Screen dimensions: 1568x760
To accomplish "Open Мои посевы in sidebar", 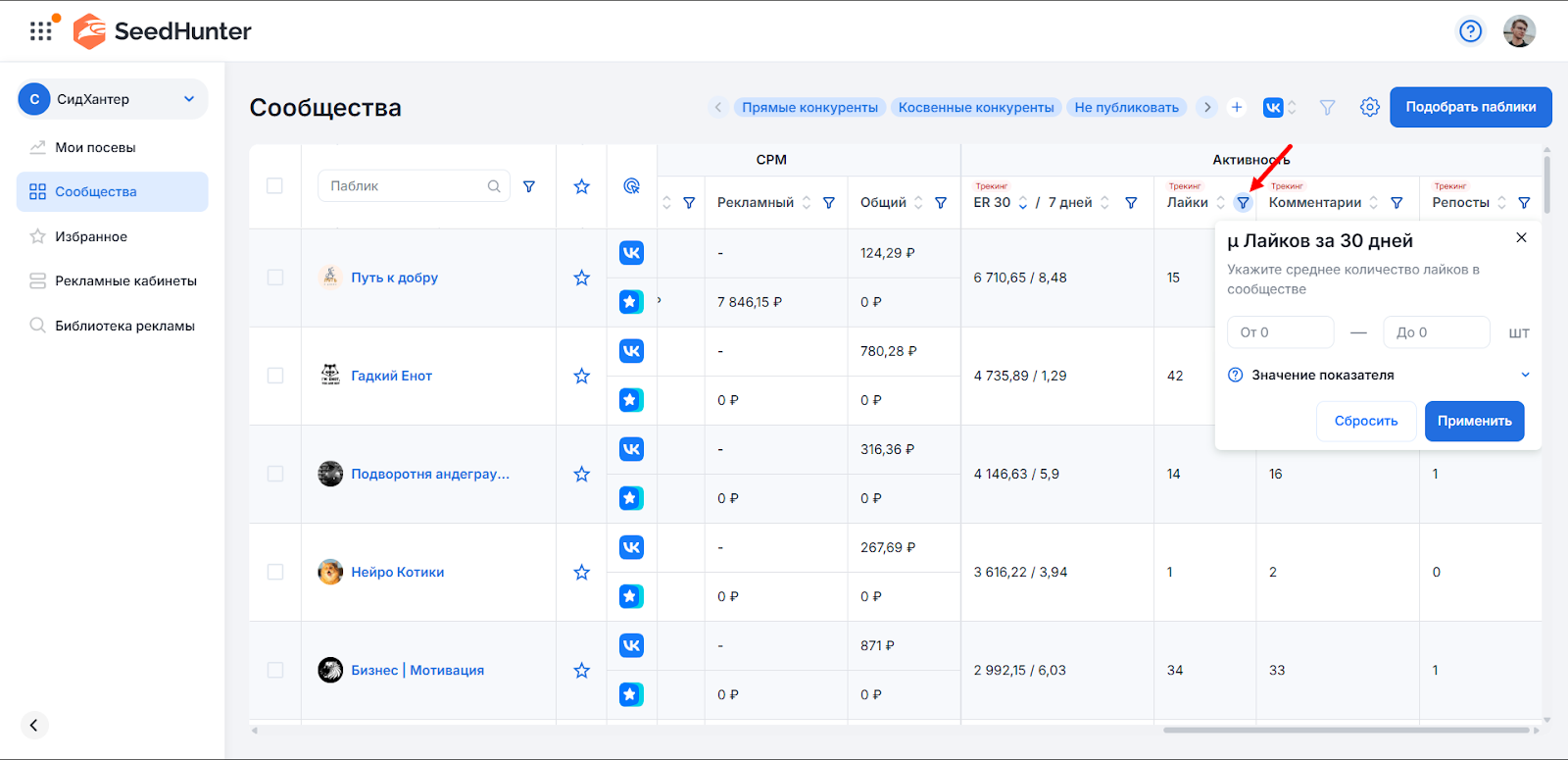I will point(95,147).
